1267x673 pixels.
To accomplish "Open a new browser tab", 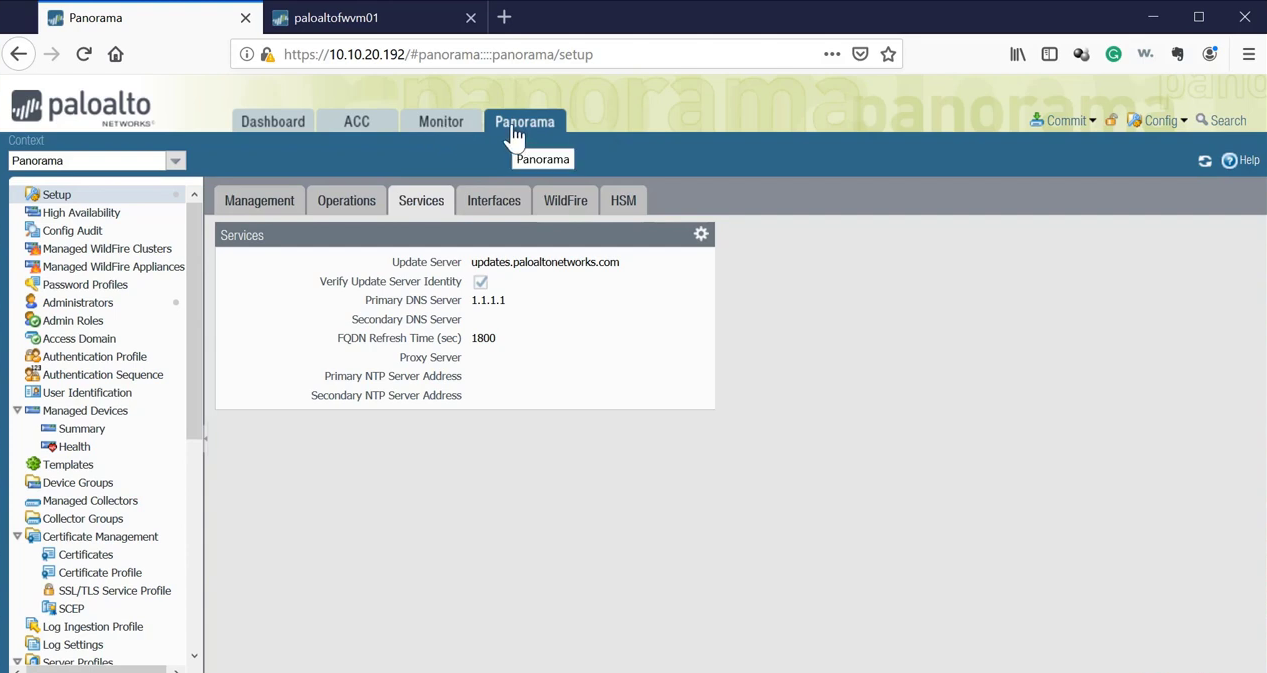I will [x=504, y=17].
